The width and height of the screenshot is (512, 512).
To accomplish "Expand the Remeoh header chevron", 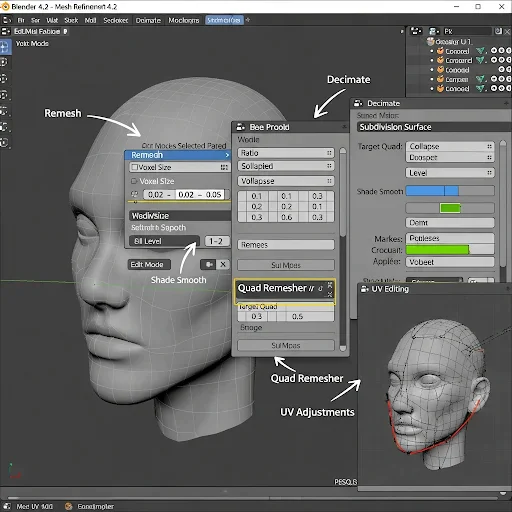I will coord(227,155).
